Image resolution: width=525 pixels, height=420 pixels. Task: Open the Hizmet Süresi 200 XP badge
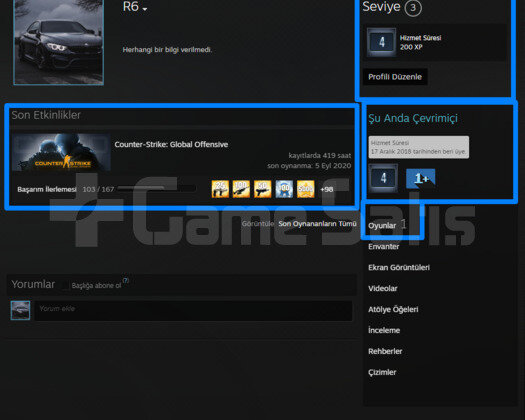pos(381,42)
